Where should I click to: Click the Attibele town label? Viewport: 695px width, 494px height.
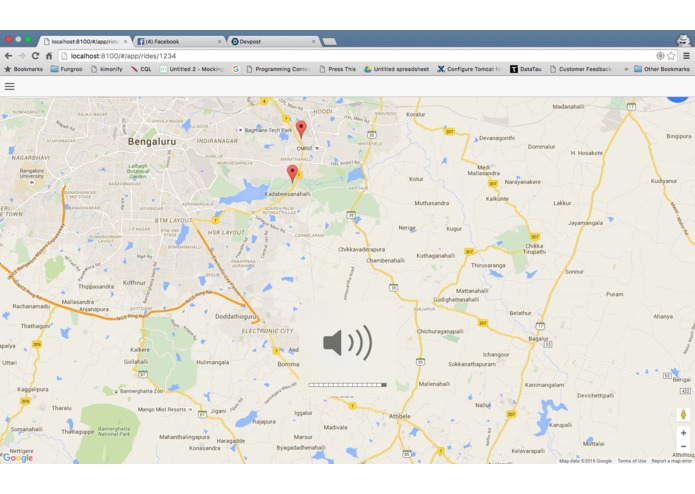click(400, 416)
